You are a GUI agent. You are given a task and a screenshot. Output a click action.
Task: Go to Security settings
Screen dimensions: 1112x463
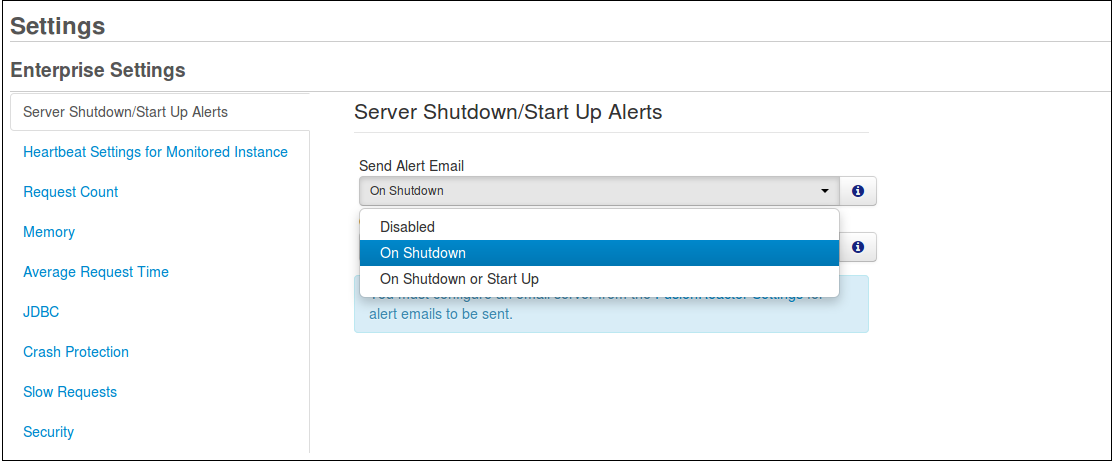pos(48,431)
